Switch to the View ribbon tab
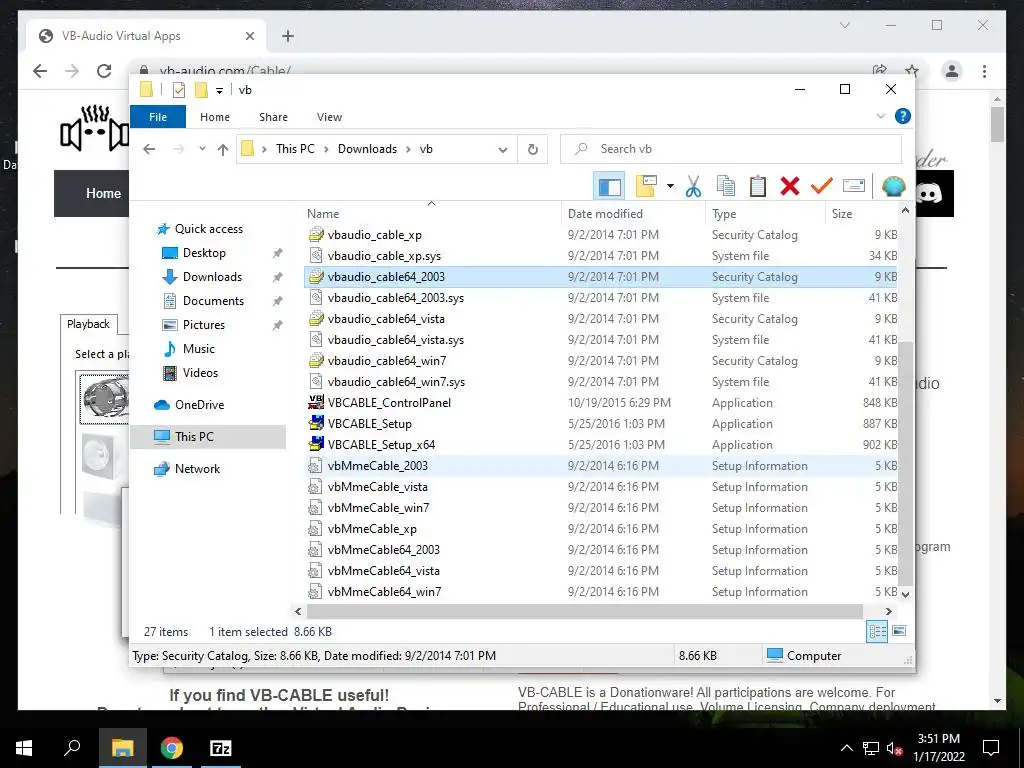 pos(329,117)
